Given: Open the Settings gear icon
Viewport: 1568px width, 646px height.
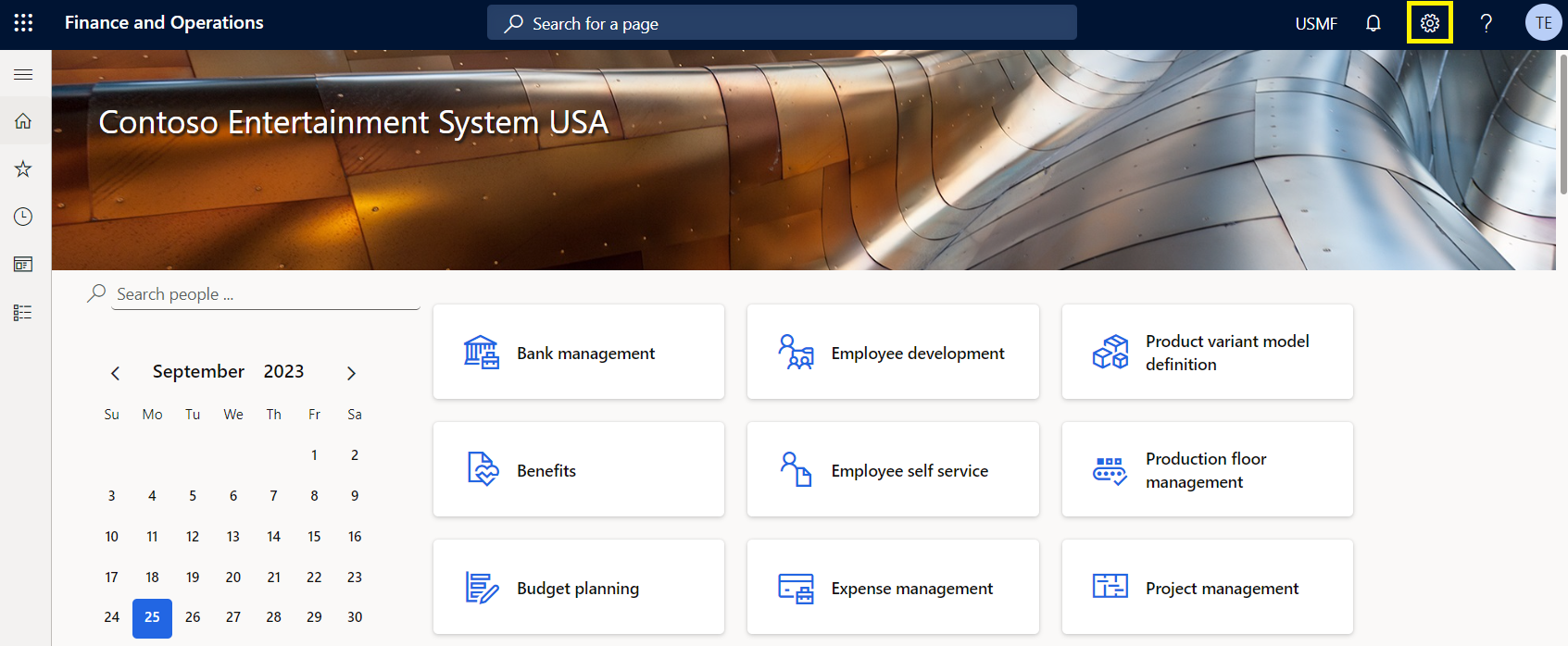Looking at the screenshot, I should 1430,23.
